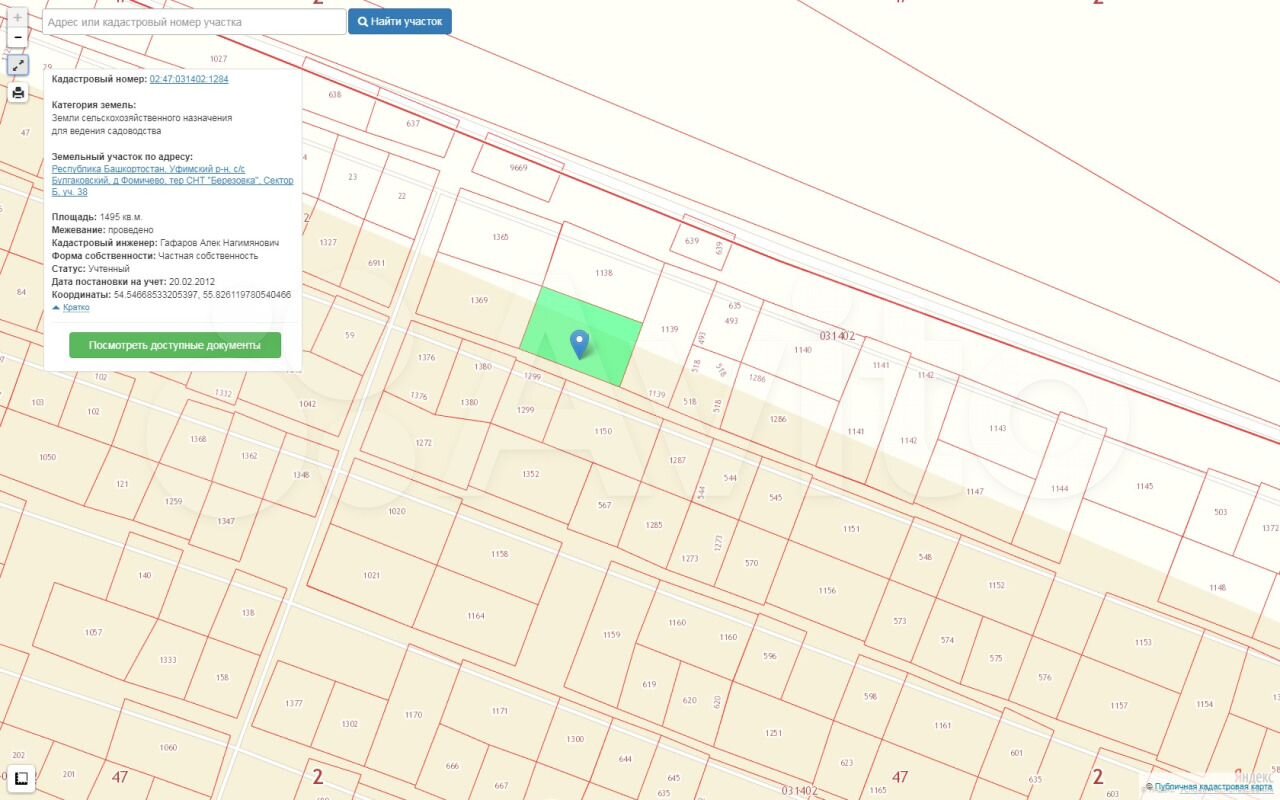Click the blue location marker pin

coord(579,343)
